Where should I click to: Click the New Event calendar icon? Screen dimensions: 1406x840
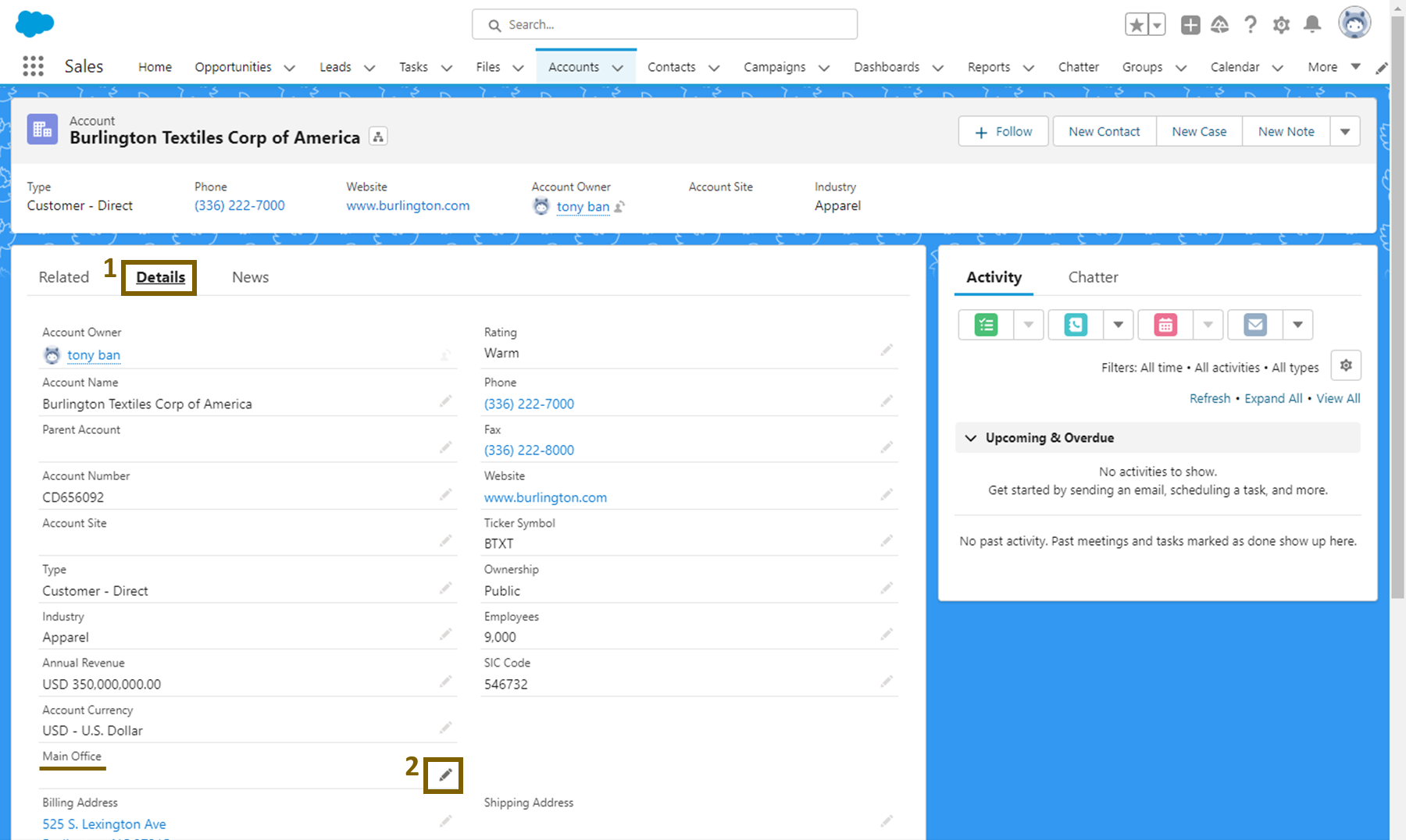[x=1165, y=325]
